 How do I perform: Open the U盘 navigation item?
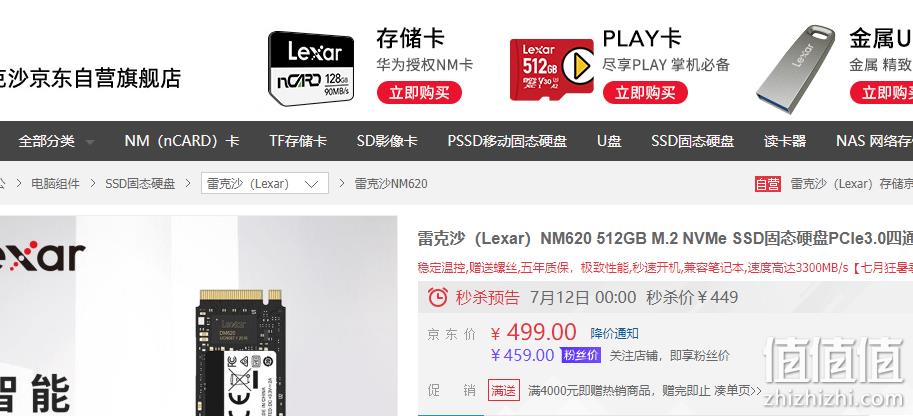609,141
